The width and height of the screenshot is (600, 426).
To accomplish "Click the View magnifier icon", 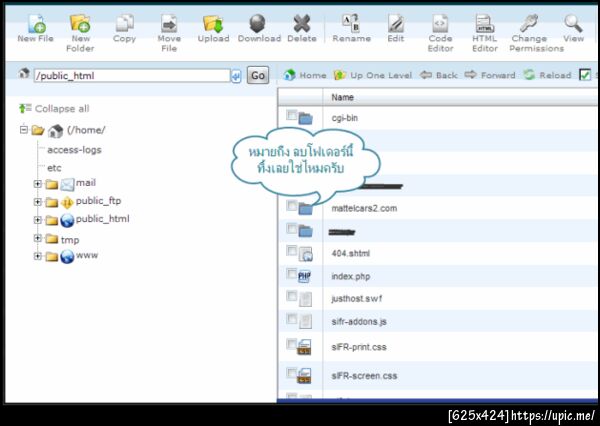I will coord(573,23).
